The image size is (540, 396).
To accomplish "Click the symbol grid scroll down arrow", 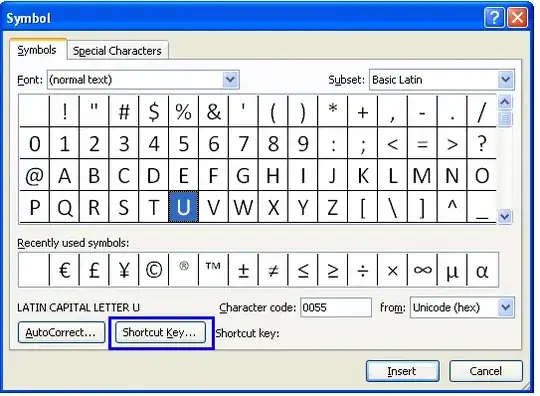I will [505, 216].
